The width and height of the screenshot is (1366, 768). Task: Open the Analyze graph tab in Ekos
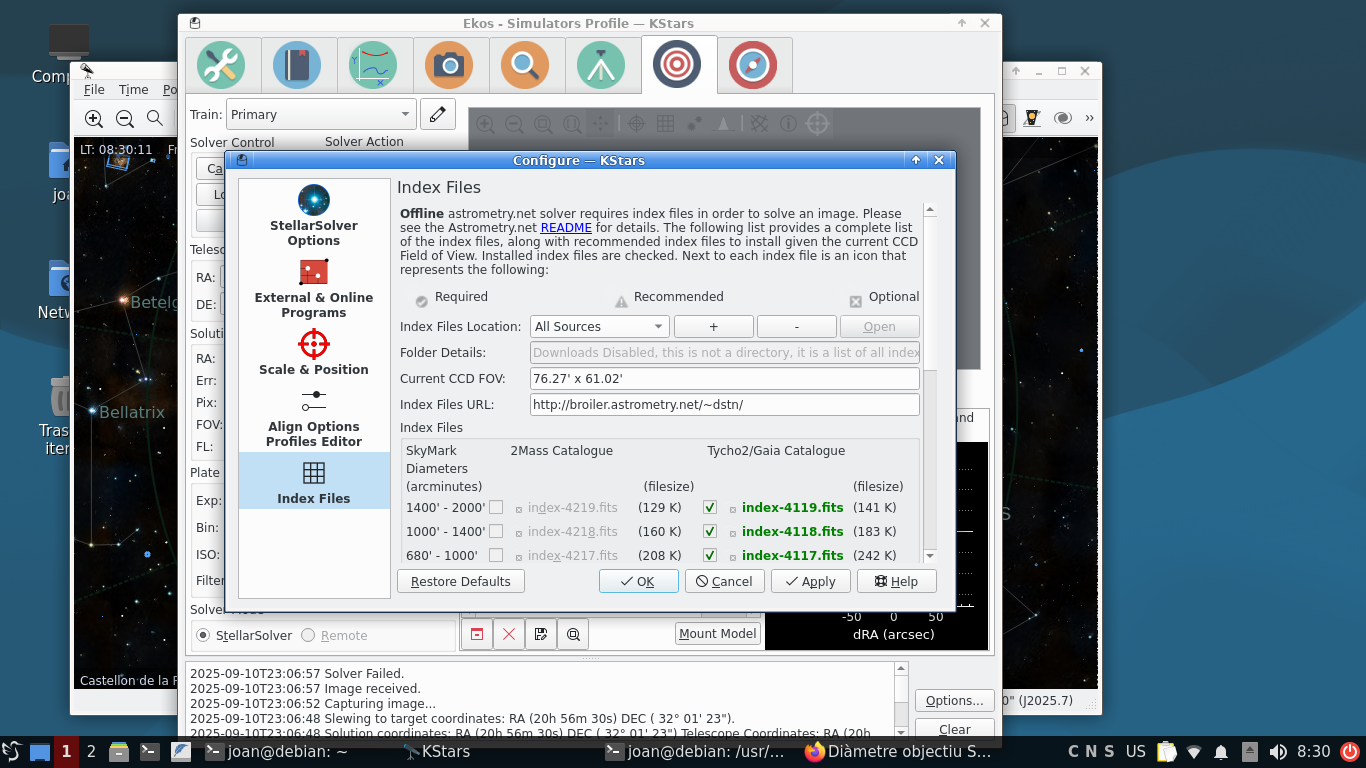[373, 65]
